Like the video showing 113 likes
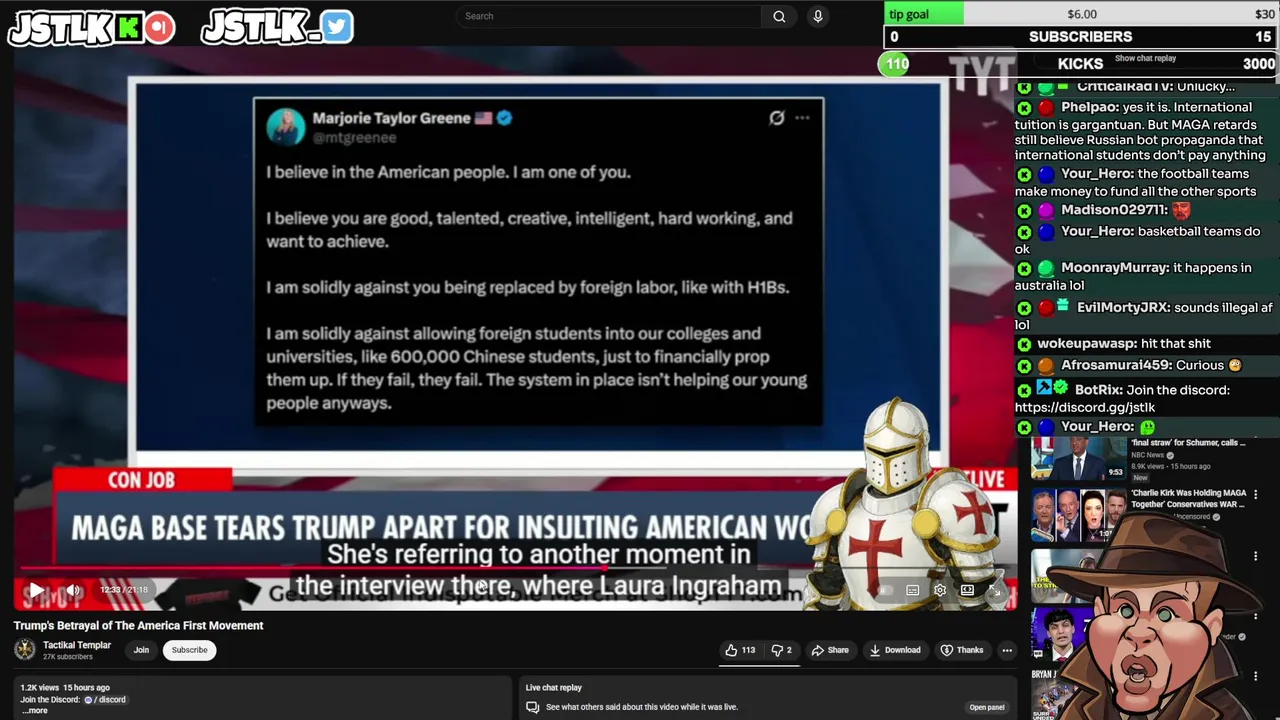 coord(740,650)
